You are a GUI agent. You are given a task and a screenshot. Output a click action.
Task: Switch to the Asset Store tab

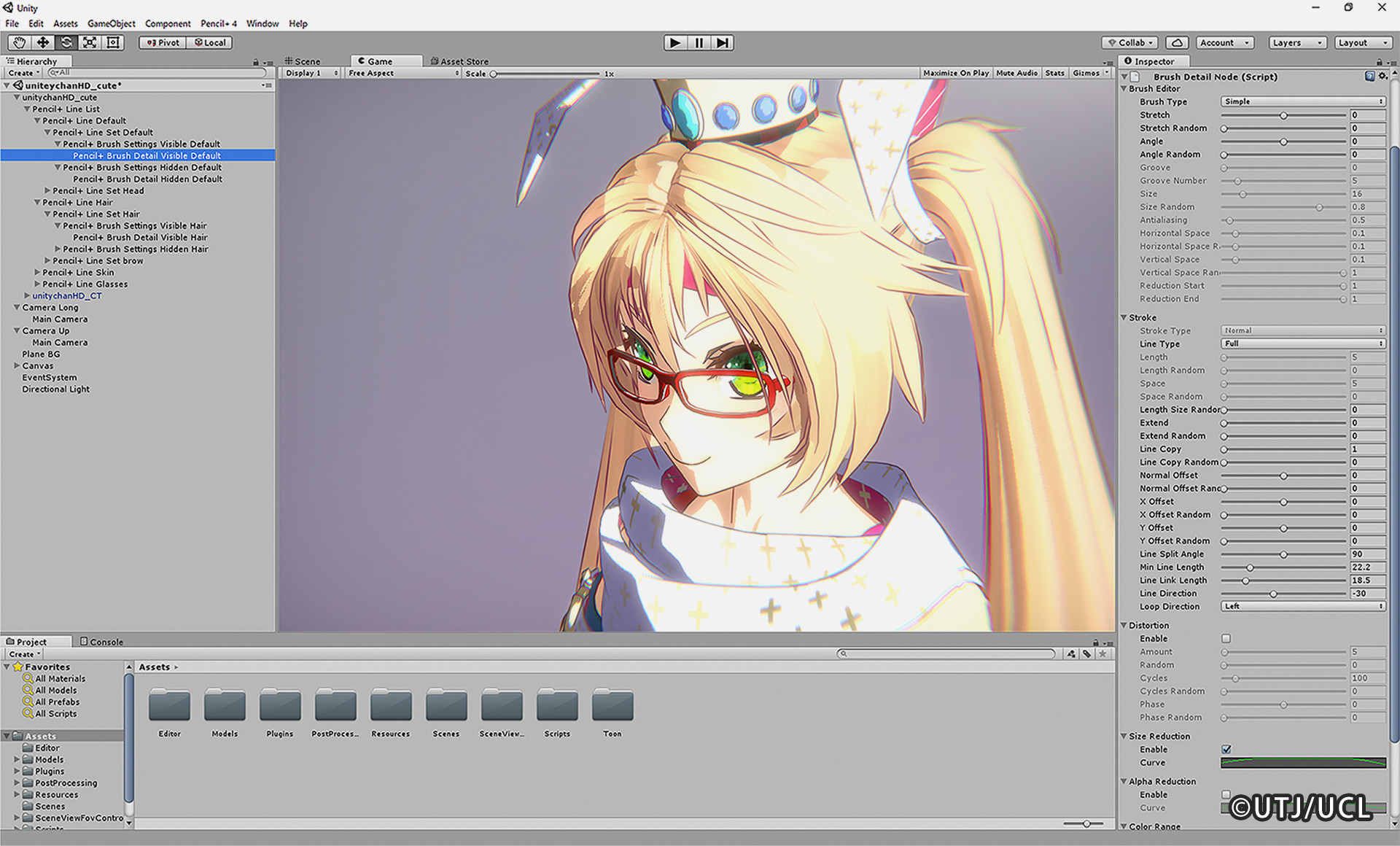pyautogui.click(x=459, y=61)
